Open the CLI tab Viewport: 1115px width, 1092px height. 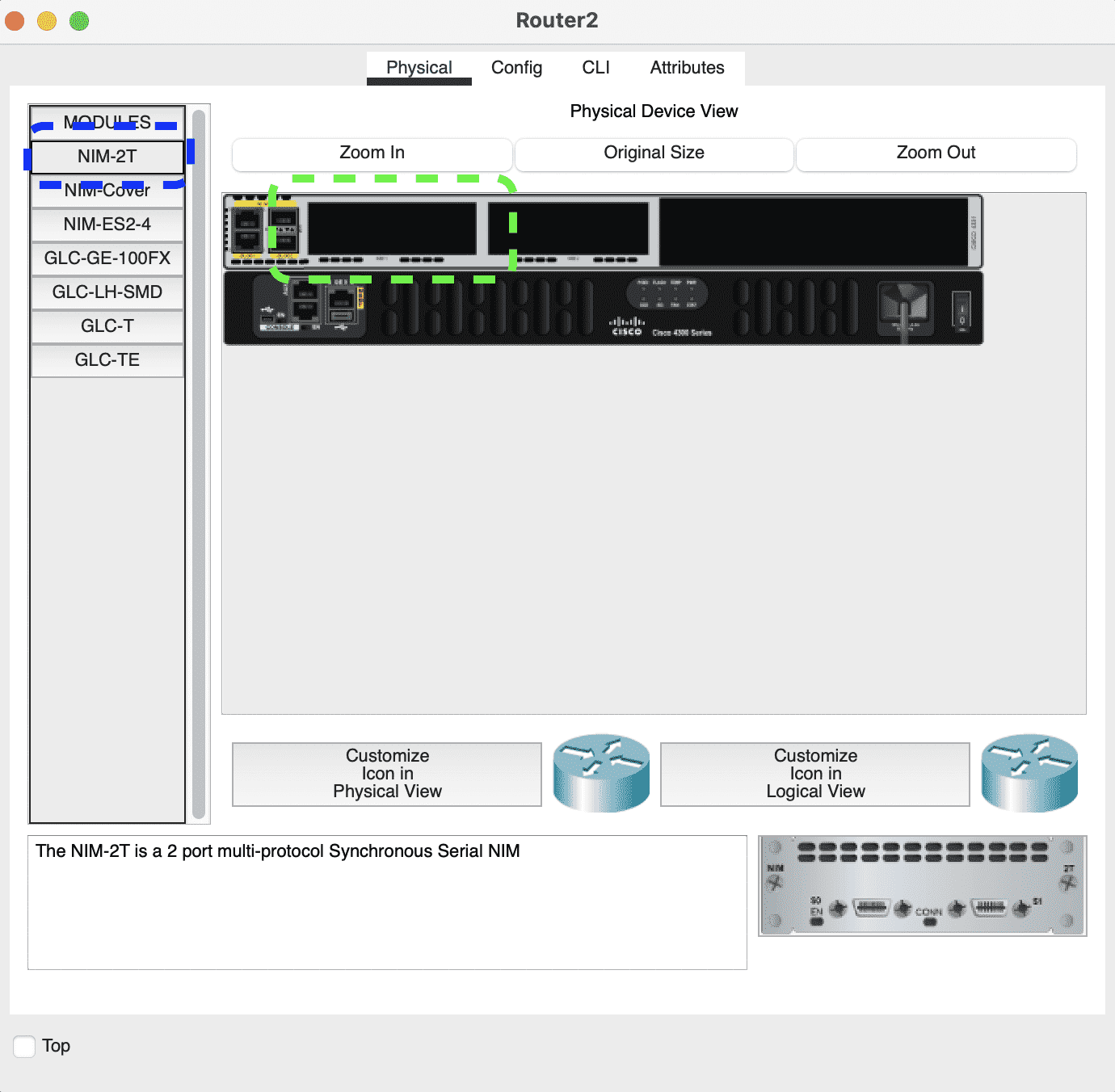(x=596, y=68)
